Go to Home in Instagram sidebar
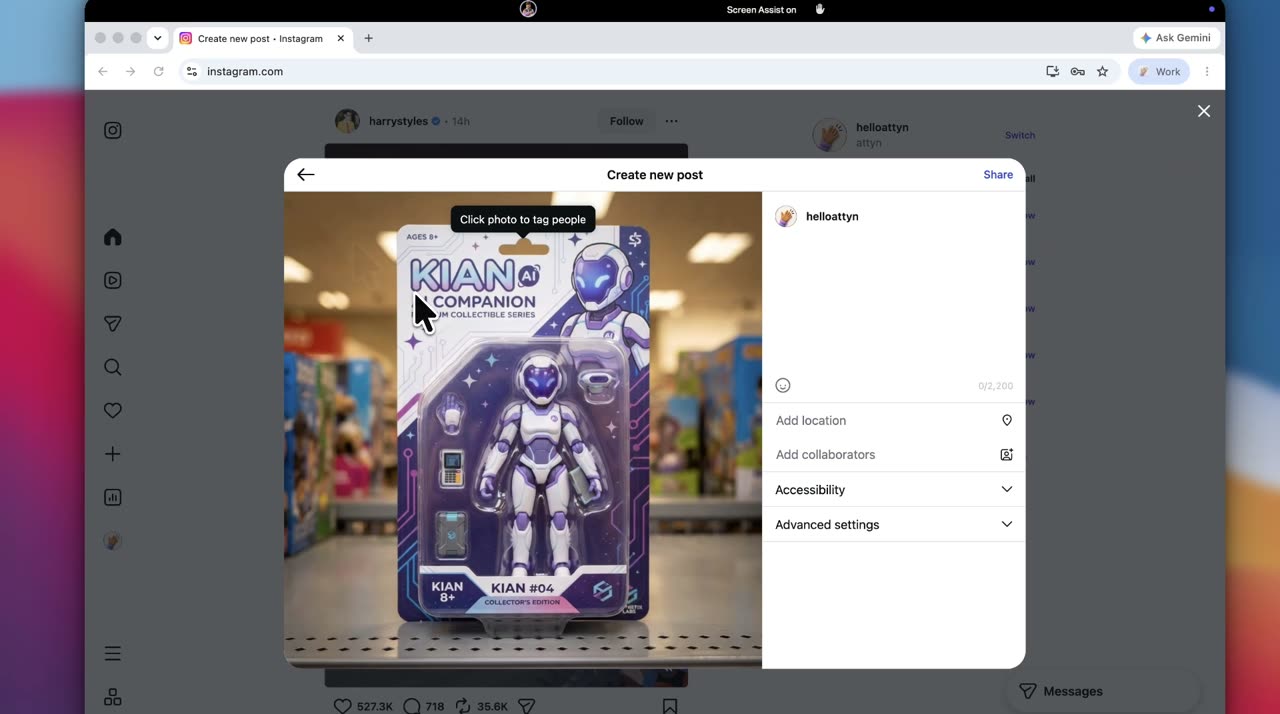1280x714 pixels. click(113, 237)
